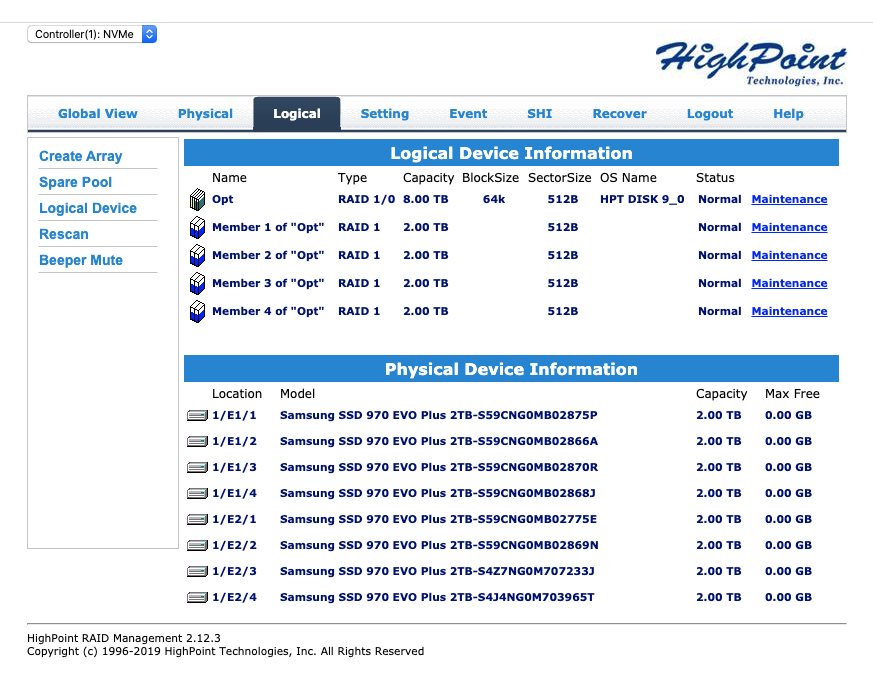Screen dimensions: 873x698
Task: Click the Logout tab
Action: coord(710,114)
